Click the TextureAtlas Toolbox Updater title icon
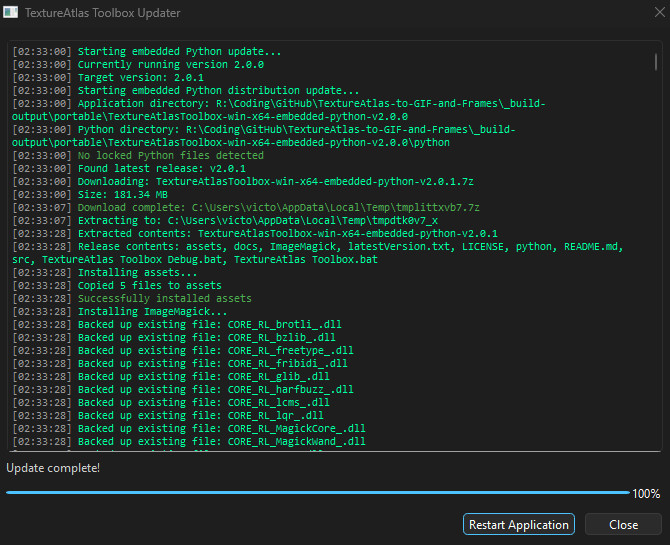 point(11,12)
